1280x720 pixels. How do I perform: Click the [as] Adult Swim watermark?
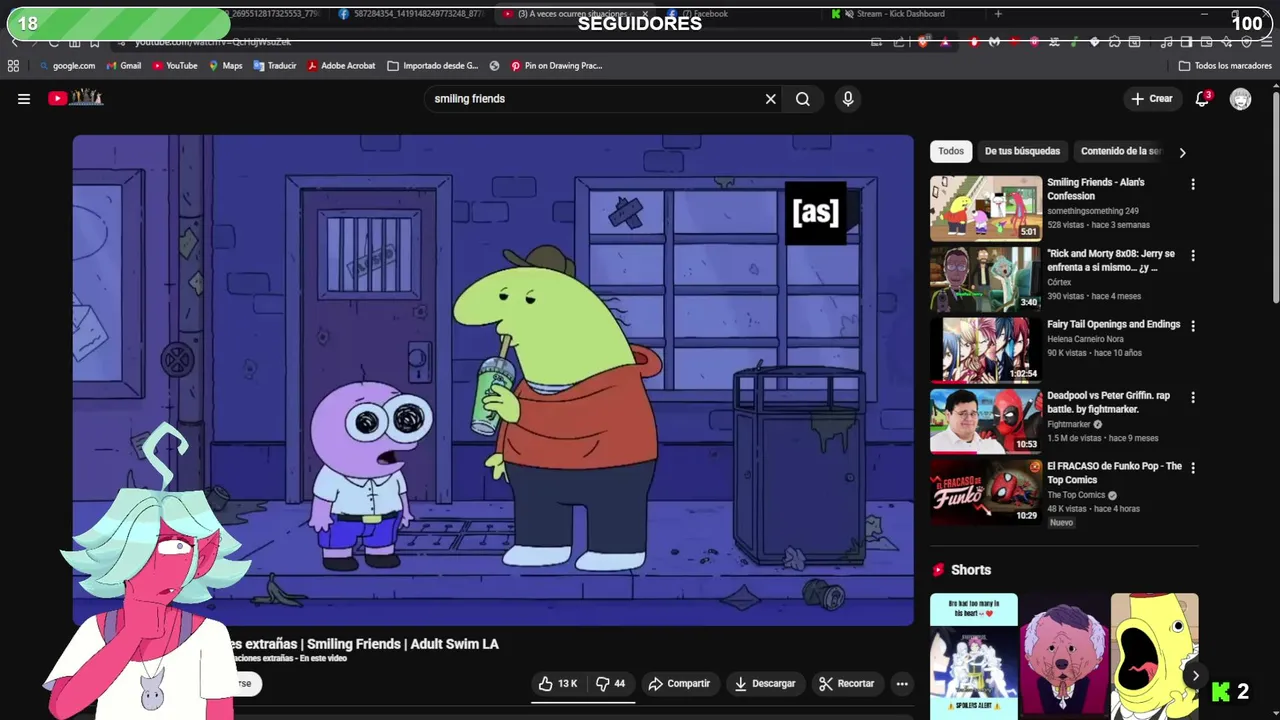click(x=816, y=212)
